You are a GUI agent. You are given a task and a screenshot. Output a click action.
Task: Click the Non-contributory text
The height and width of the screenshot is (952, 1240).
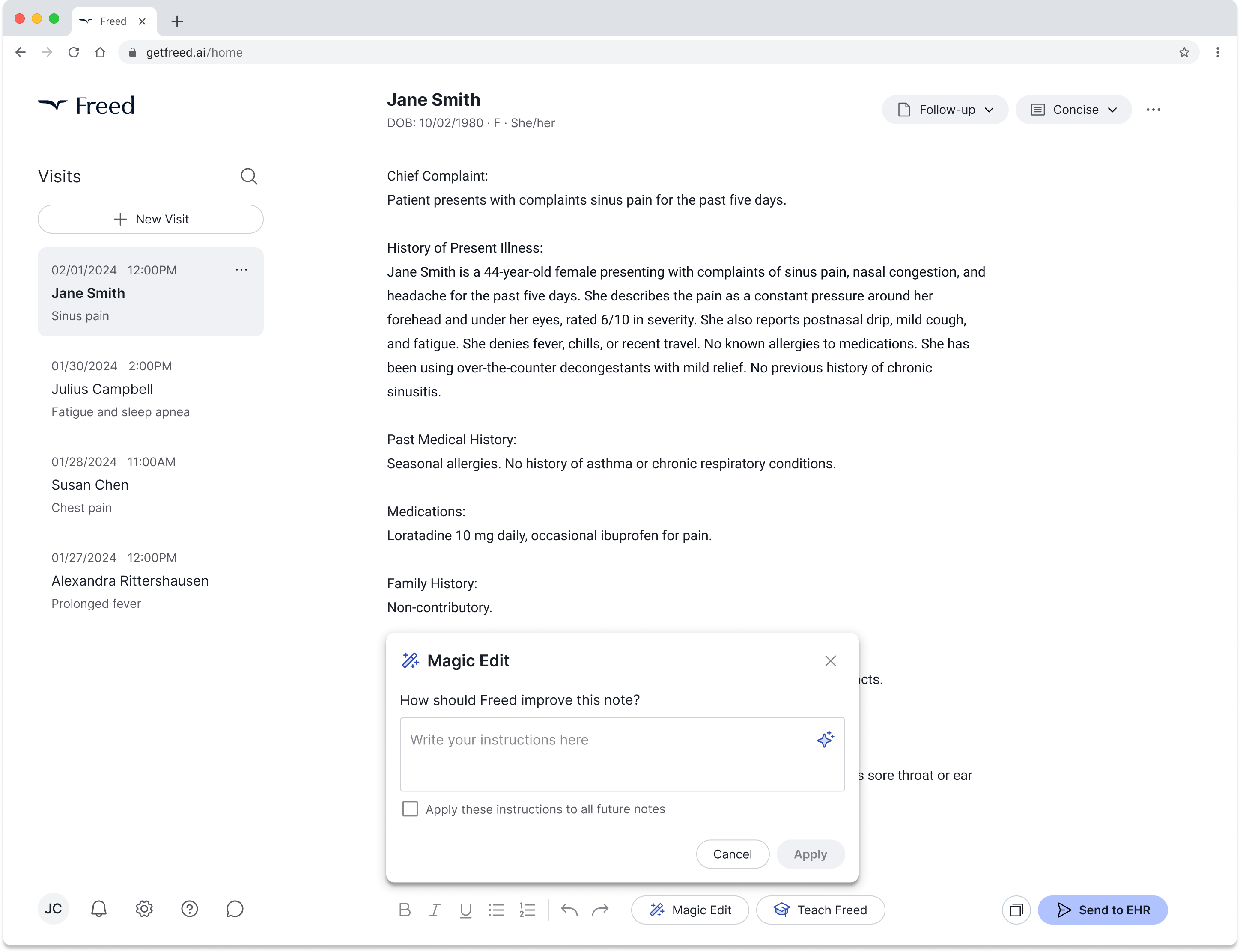pos(439,607)
